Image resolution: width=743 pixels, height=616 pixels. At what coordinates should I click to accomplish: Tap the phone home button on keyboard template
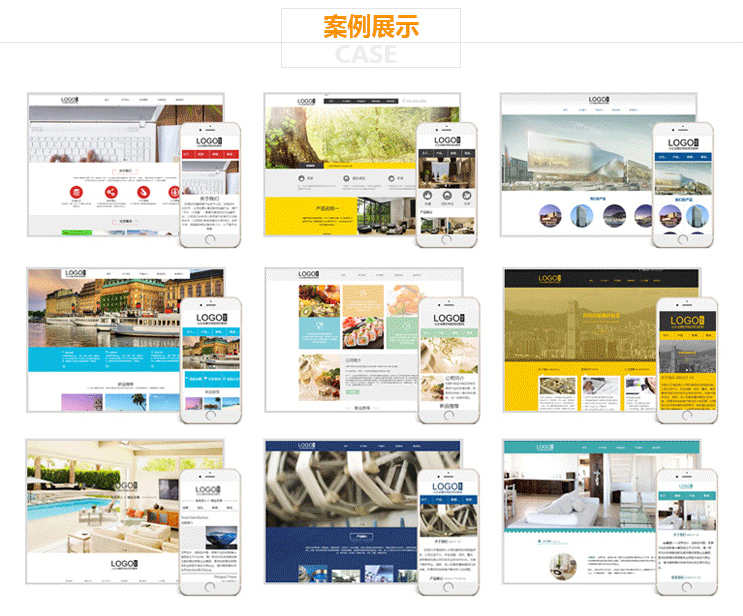[210, 239]
